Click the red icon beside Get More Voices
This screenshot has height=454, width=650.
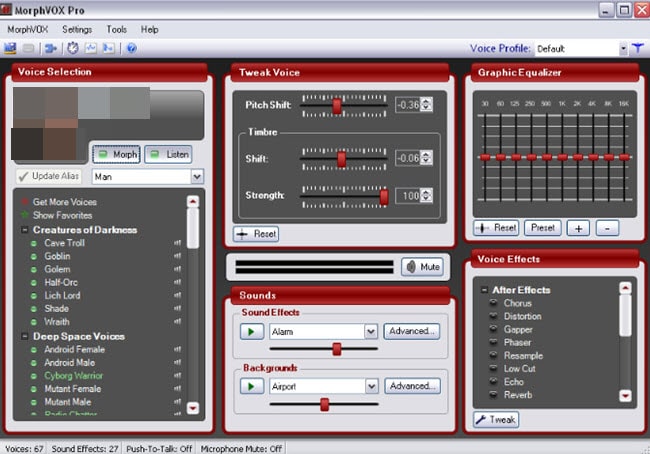[25, 202]
